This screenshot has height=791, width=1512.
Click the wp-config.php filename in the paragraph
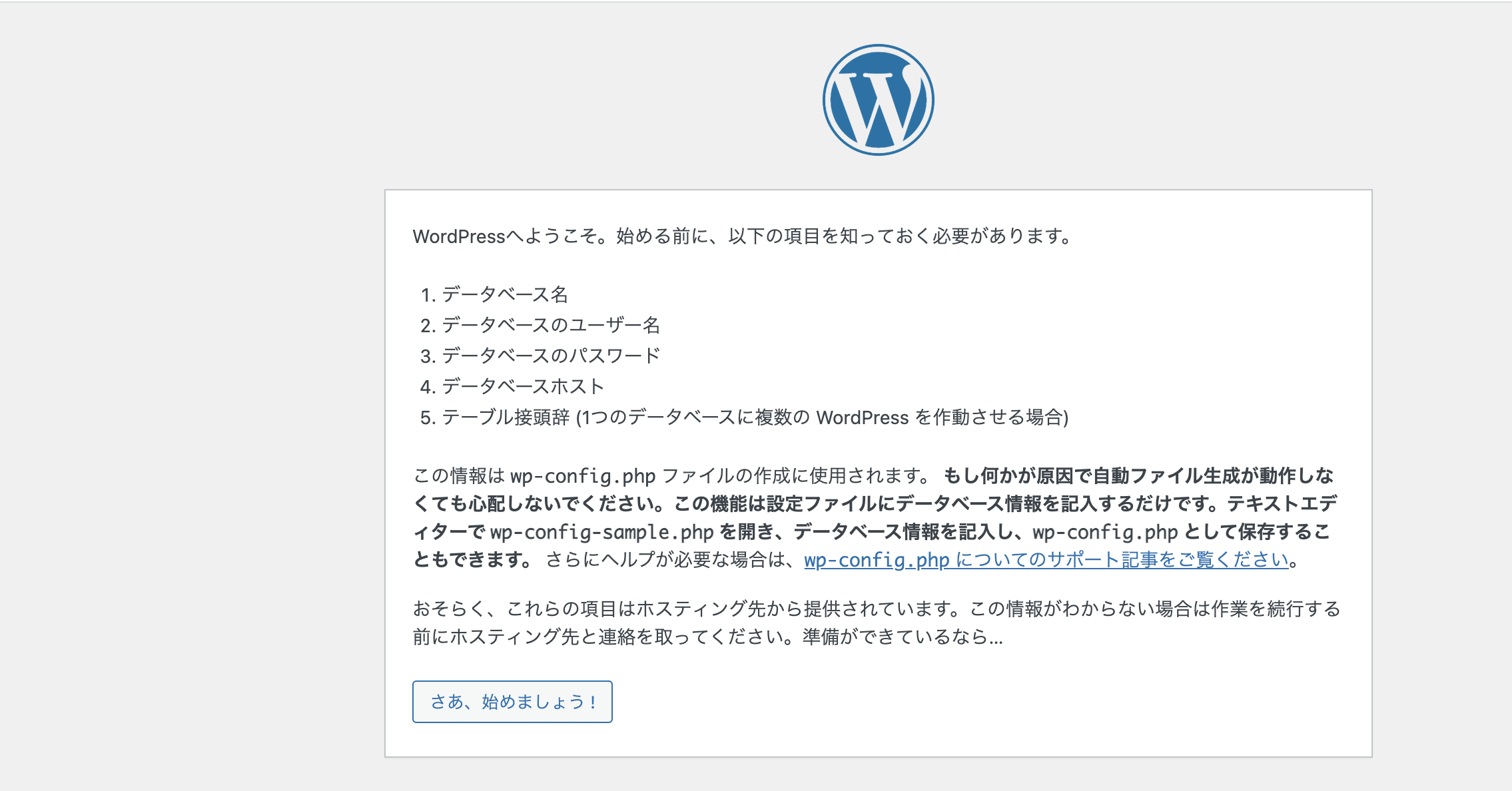(583, 475)
